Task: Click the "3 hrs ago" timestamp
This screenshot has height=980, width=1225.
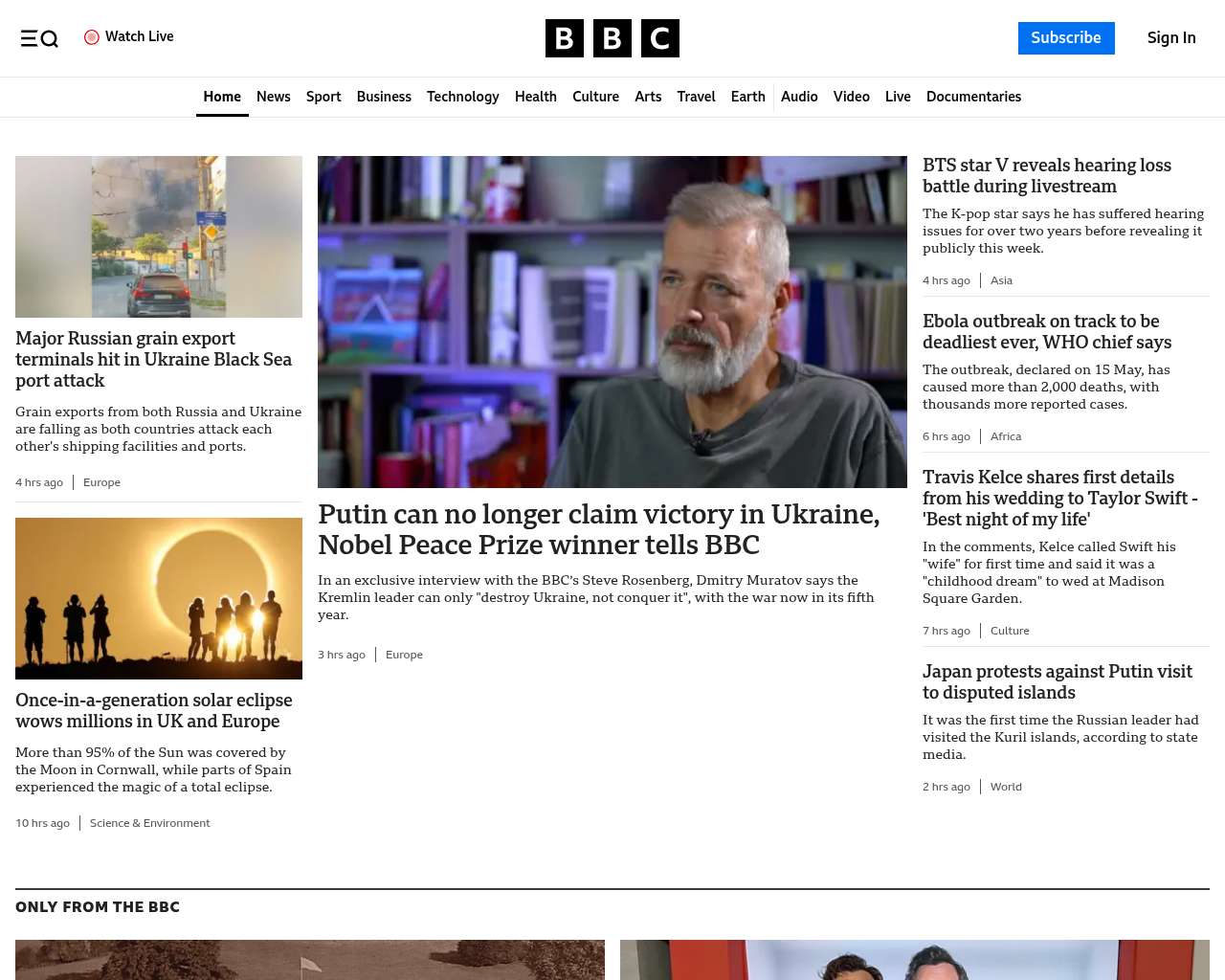Action: click(x=342, y=655)
